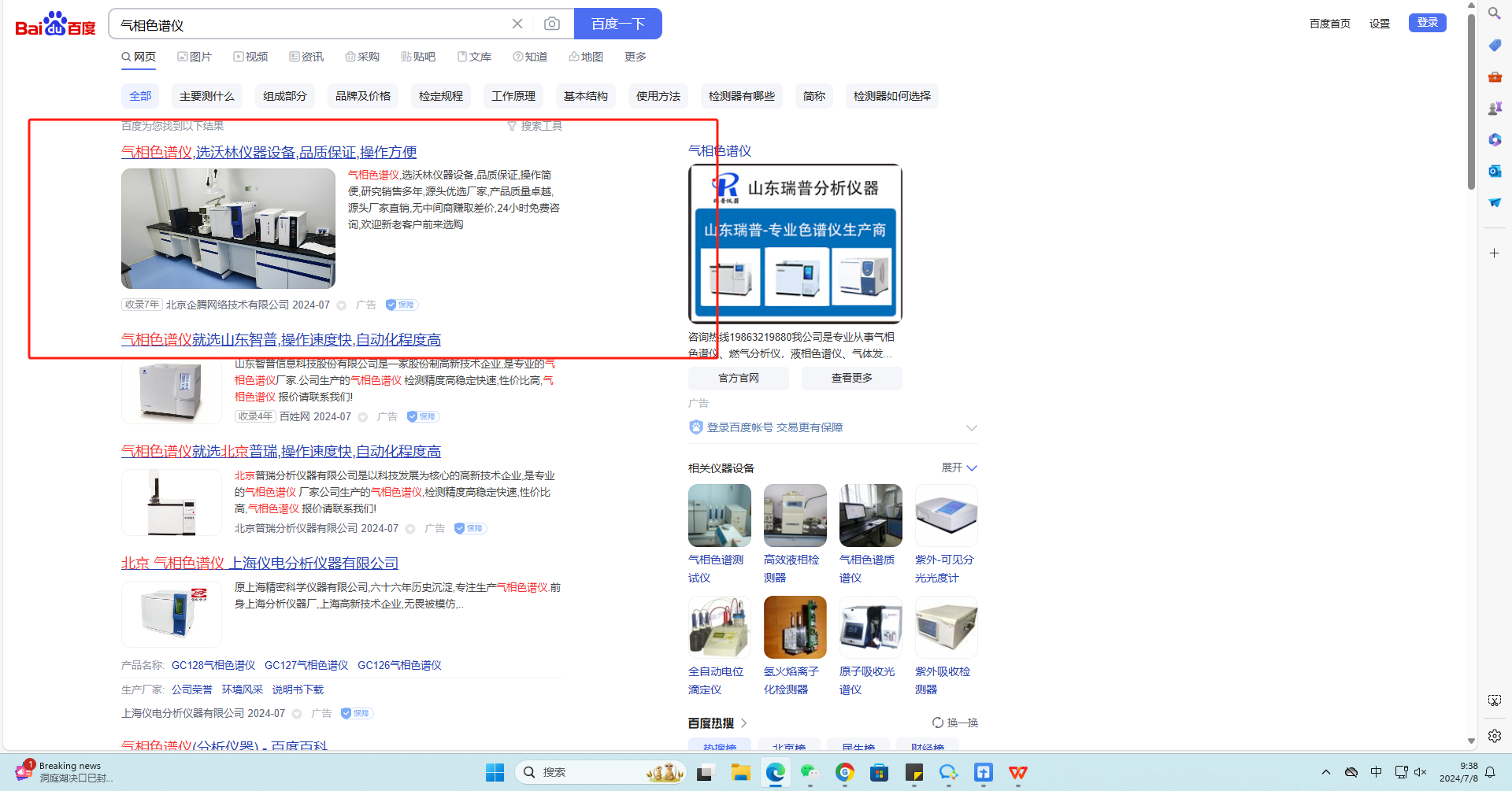The width and height of the screenshot is (1512, 791).
Task: Select the 全部 filter chip
Action: click(x=140, y=96)
